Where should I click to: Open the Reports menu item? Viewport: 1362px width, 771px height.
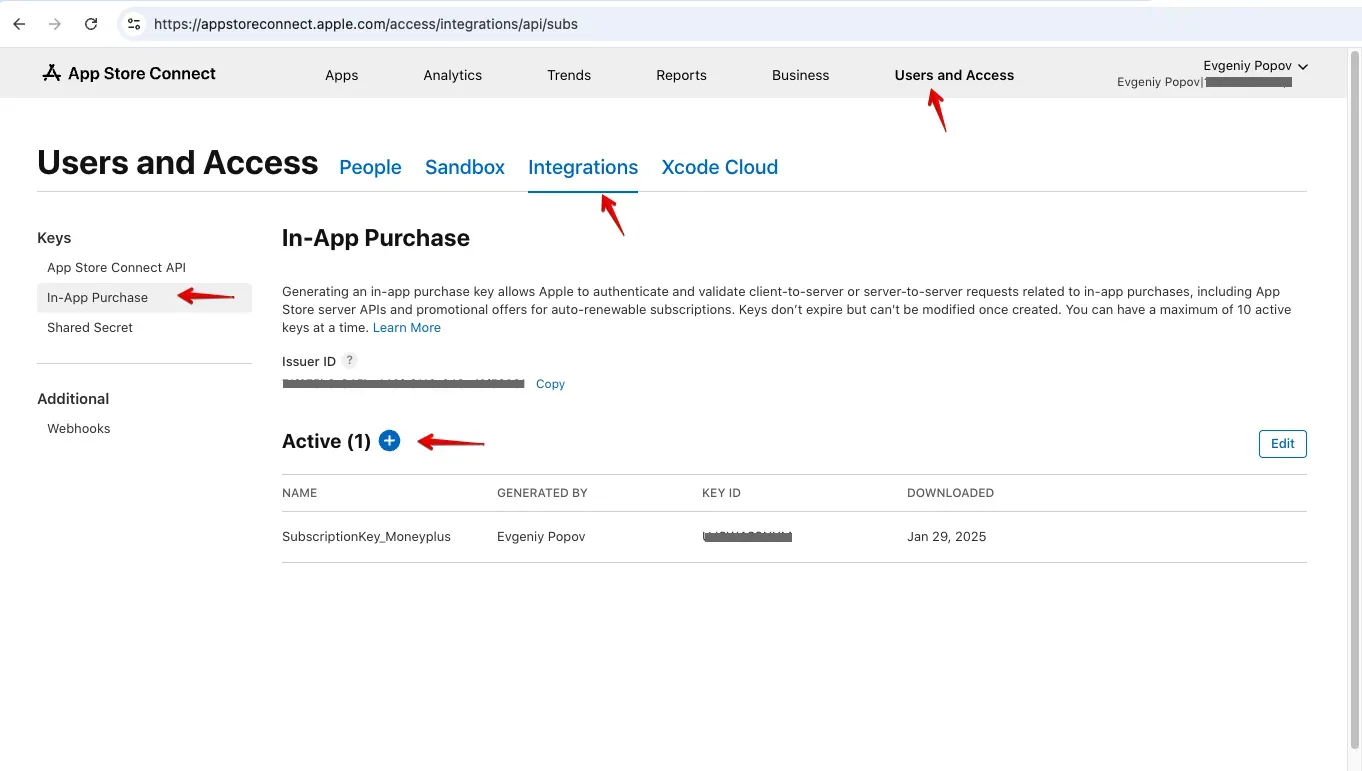681,75
